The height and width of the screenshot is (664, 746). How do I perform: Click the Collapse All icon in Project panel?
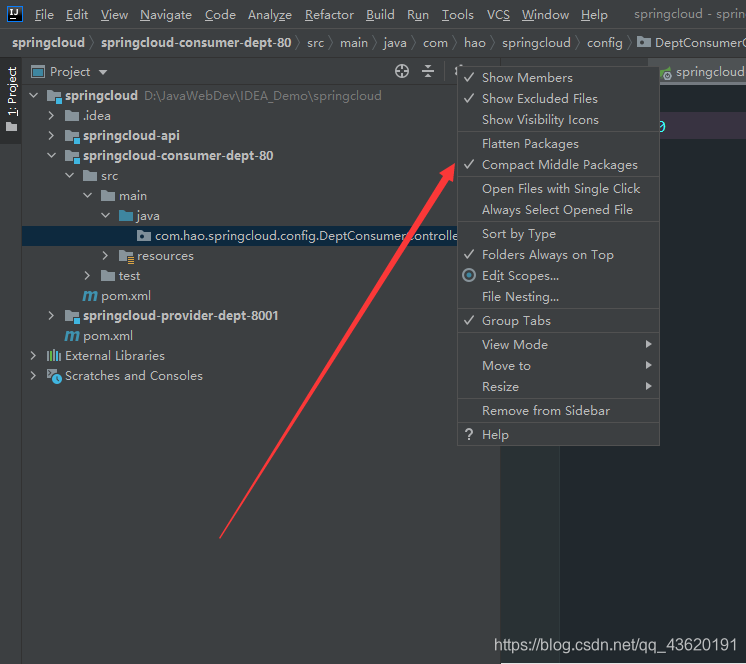coord(428,71)
